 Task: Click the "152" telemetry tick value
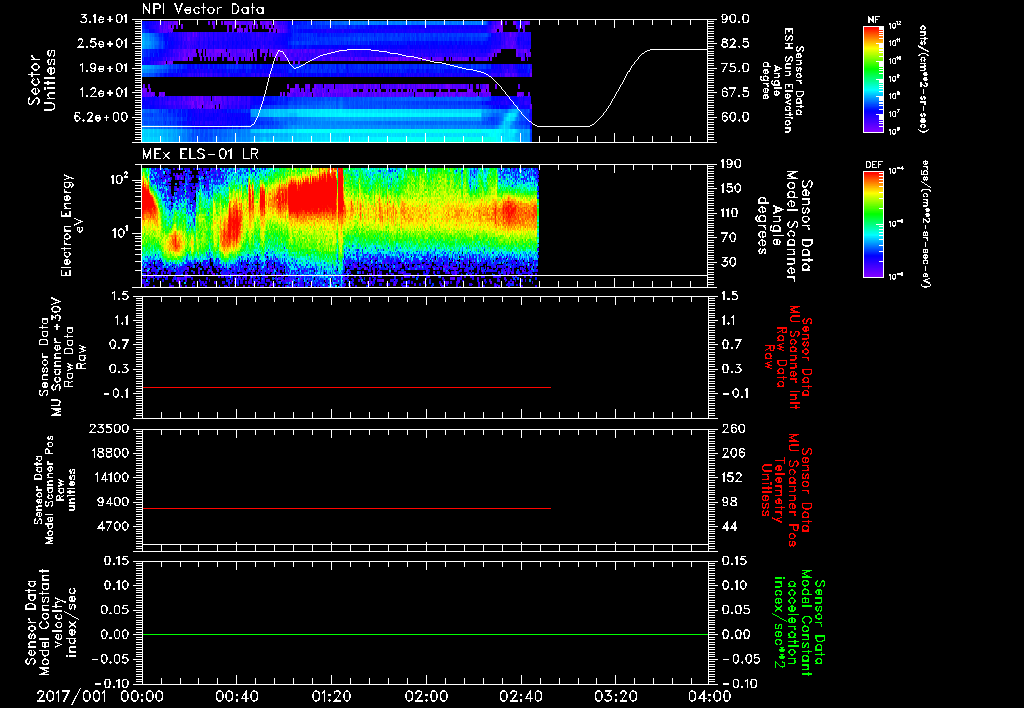pyautogui.click(x=731, y=477)
